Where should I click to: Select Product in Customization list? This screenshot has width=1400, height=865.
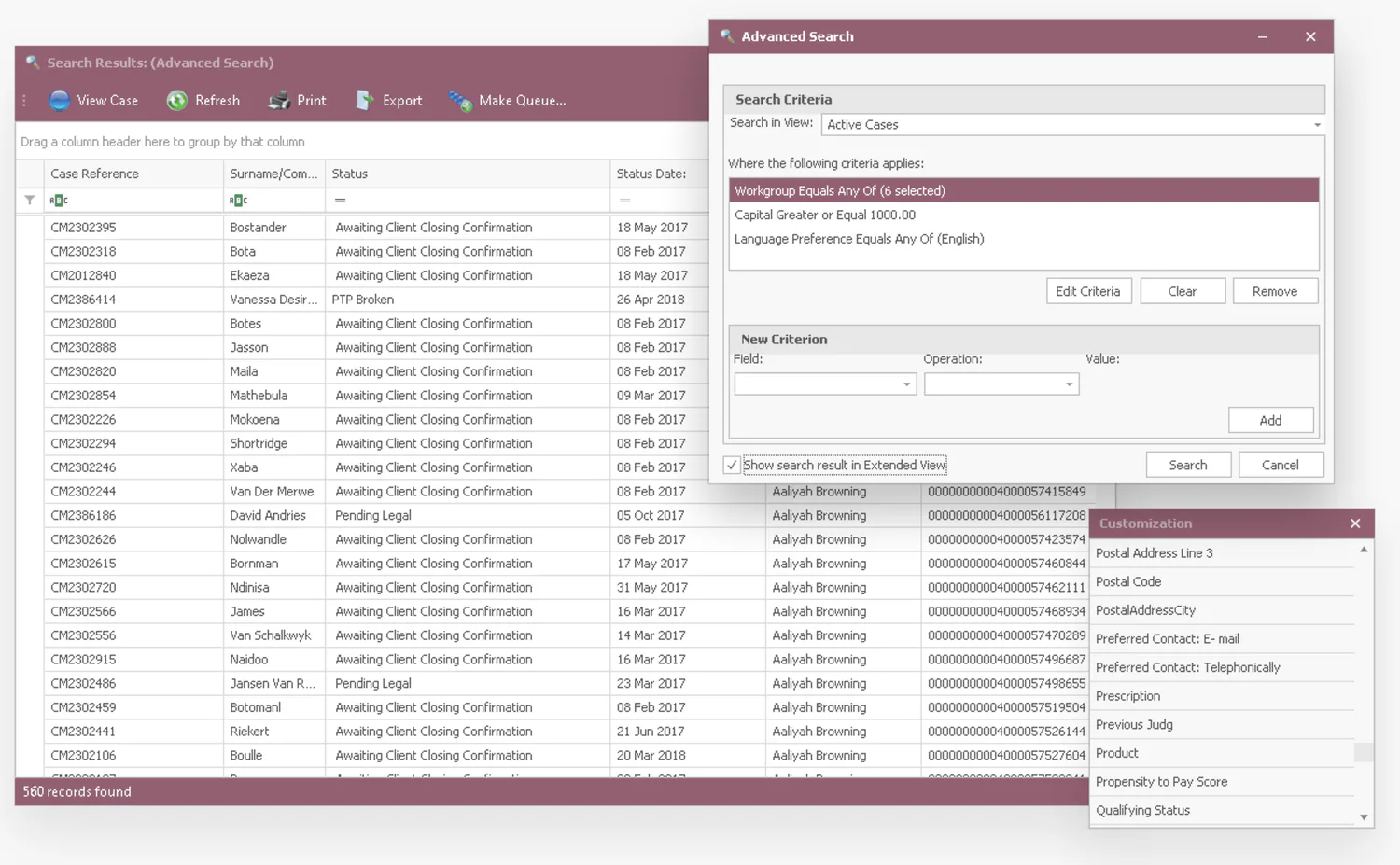1223,753
